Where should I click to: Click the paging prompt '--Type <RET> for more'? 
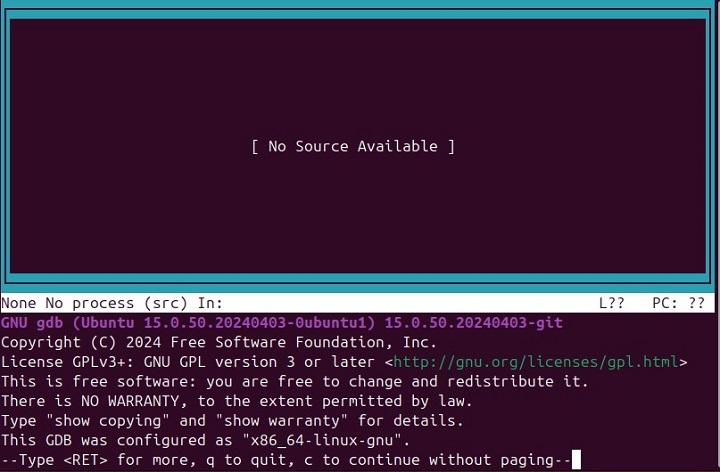coord(286,460)
